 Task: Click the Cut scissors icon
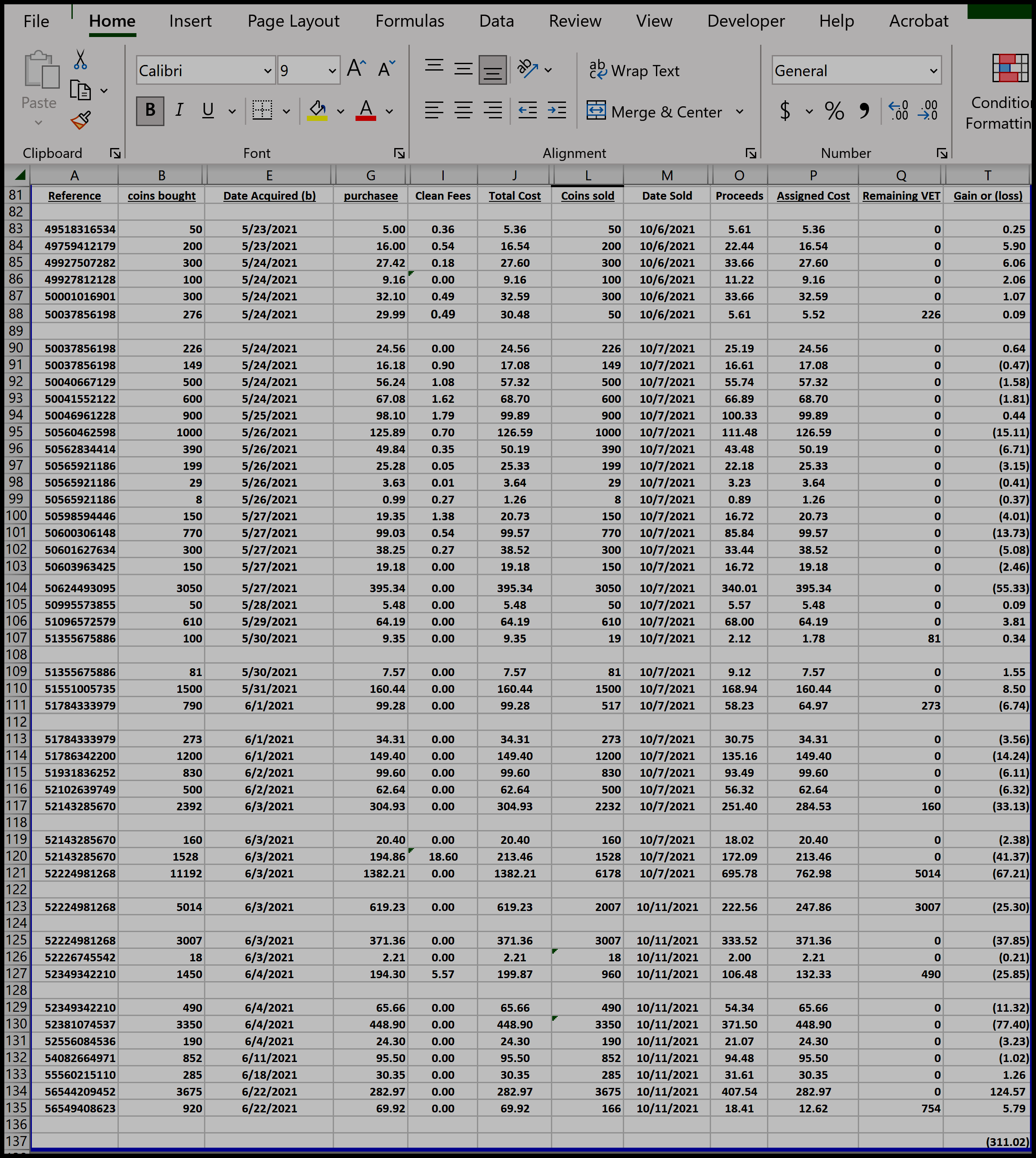tap(80, 60)
